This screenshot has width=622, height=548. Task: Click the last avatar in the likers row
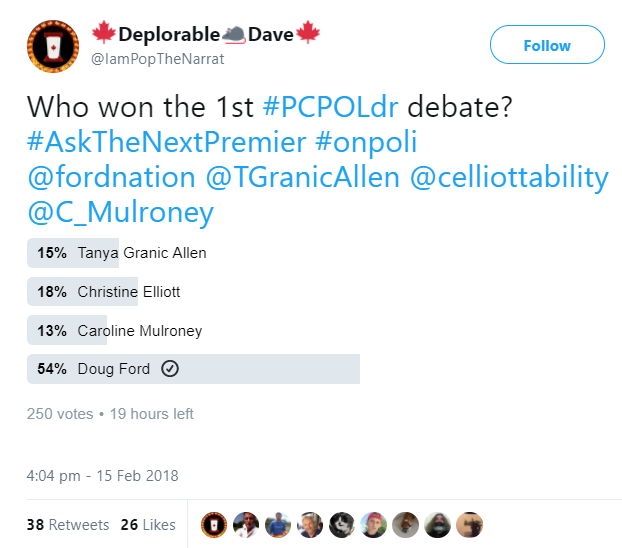click(x=469, y=524)
